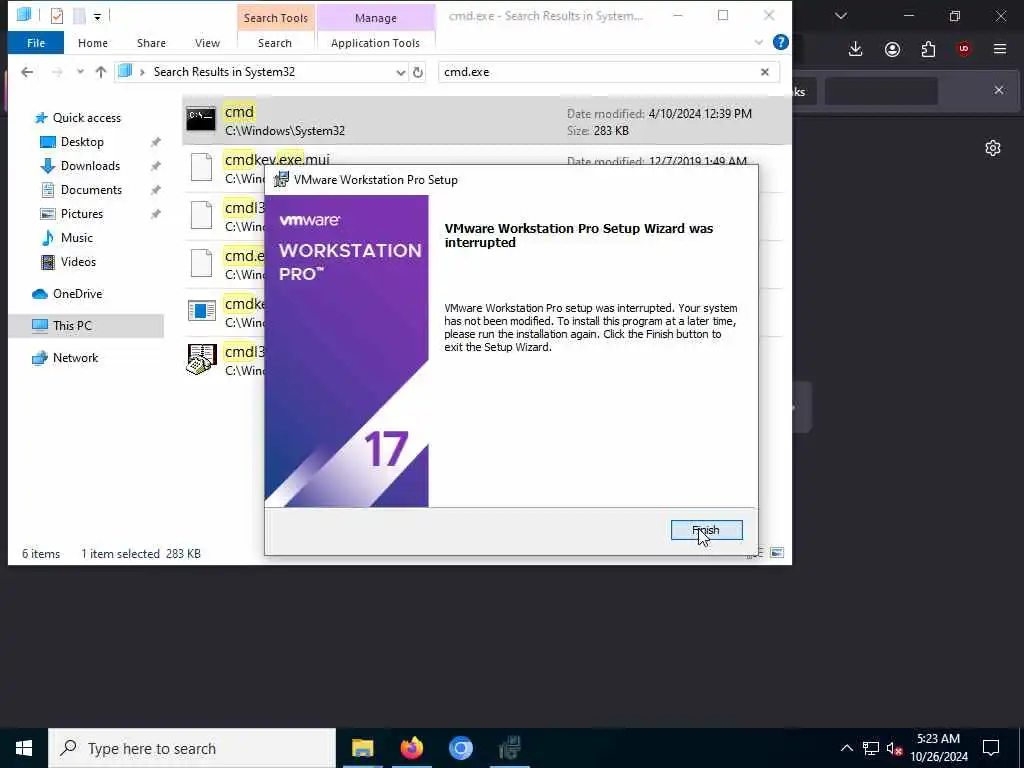The height and width of the screenshot is (768, 1024).
Task: Open the Firefox account icon
Action: pyautogui.click(x=892, y=49)
